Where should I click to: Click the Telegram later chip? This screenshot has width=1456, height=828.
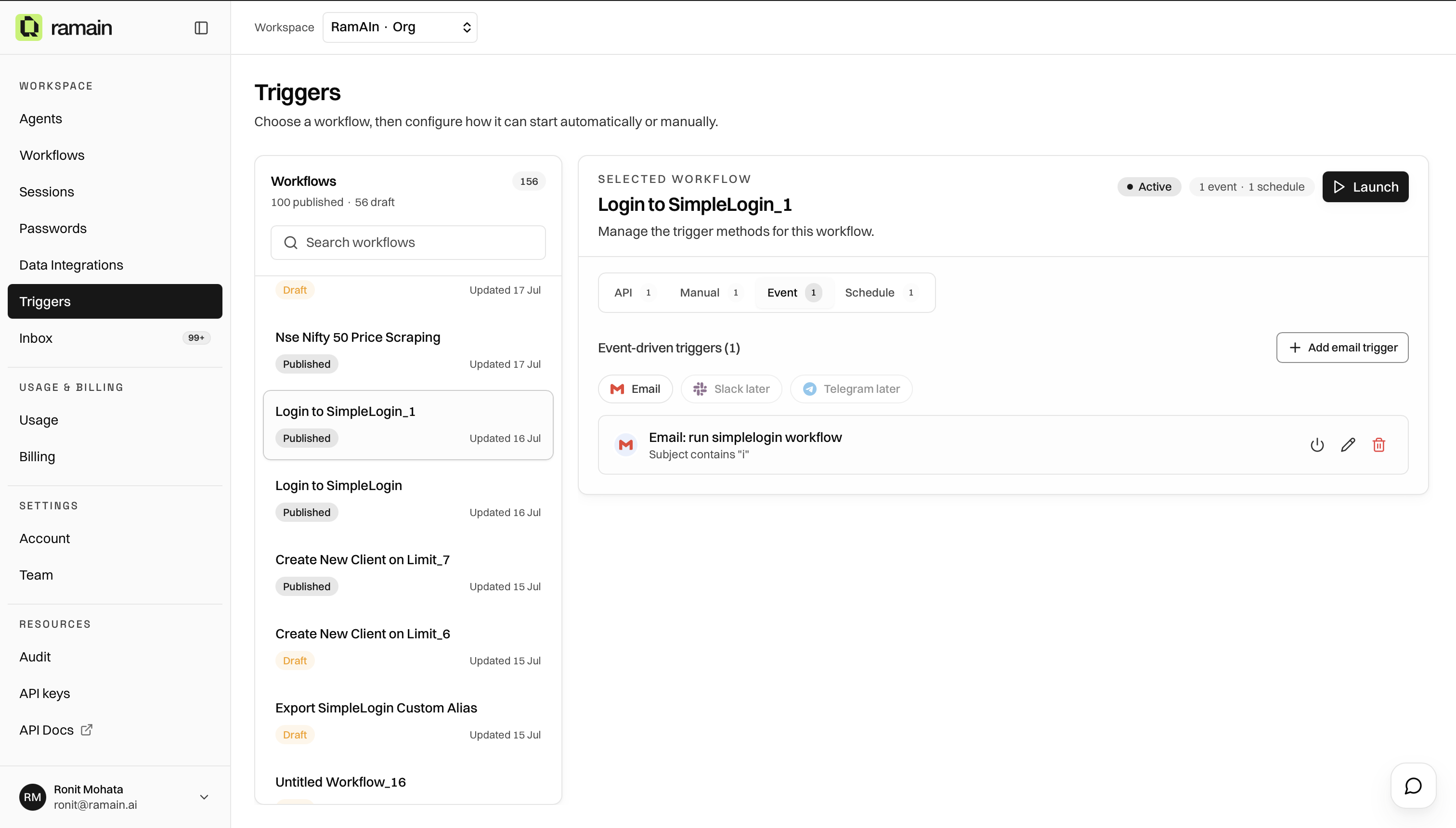(x=851, y=389)
